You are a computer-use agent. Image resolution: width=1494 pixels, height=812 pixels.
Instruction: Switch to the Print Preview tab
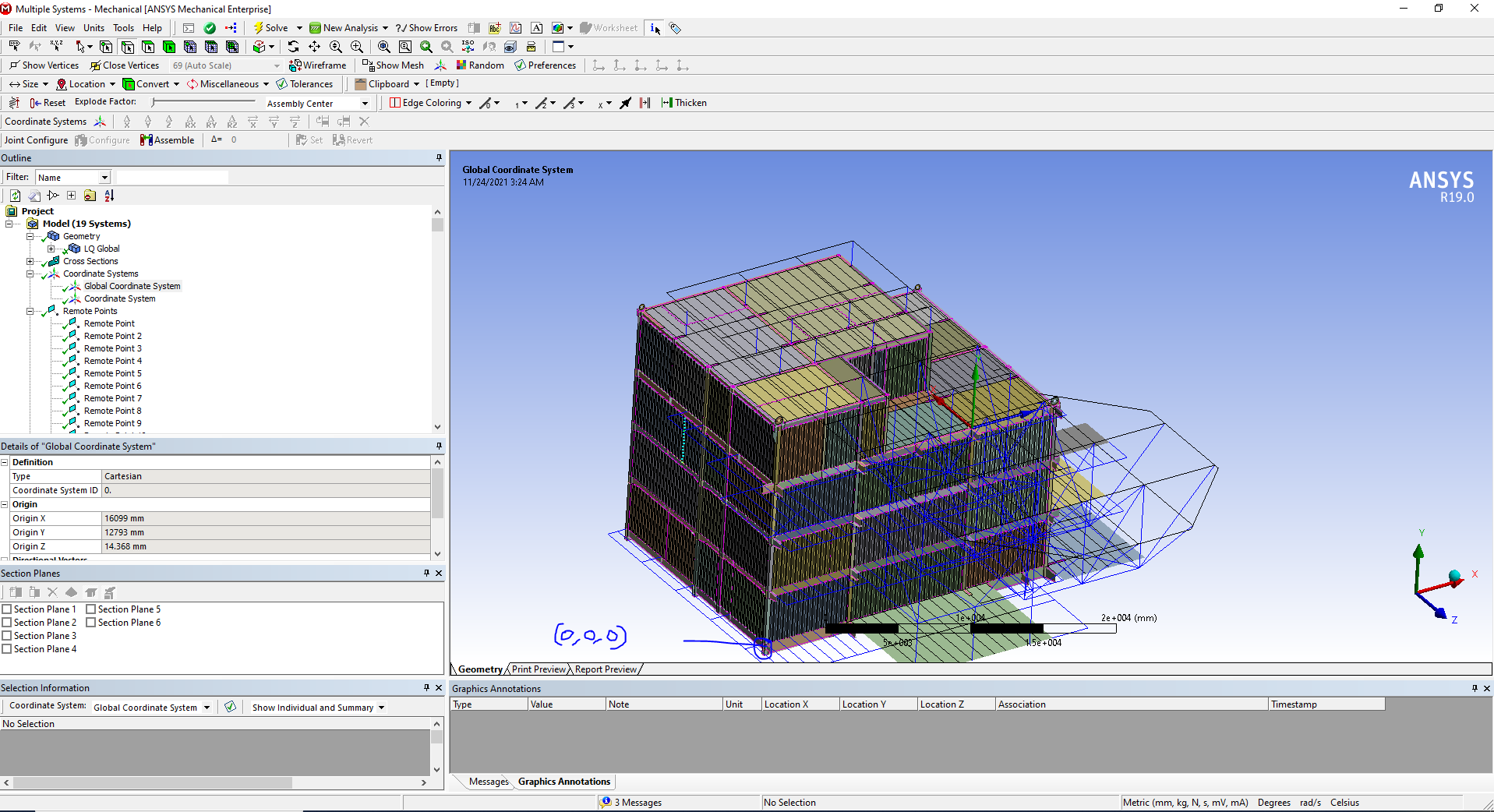539,669
